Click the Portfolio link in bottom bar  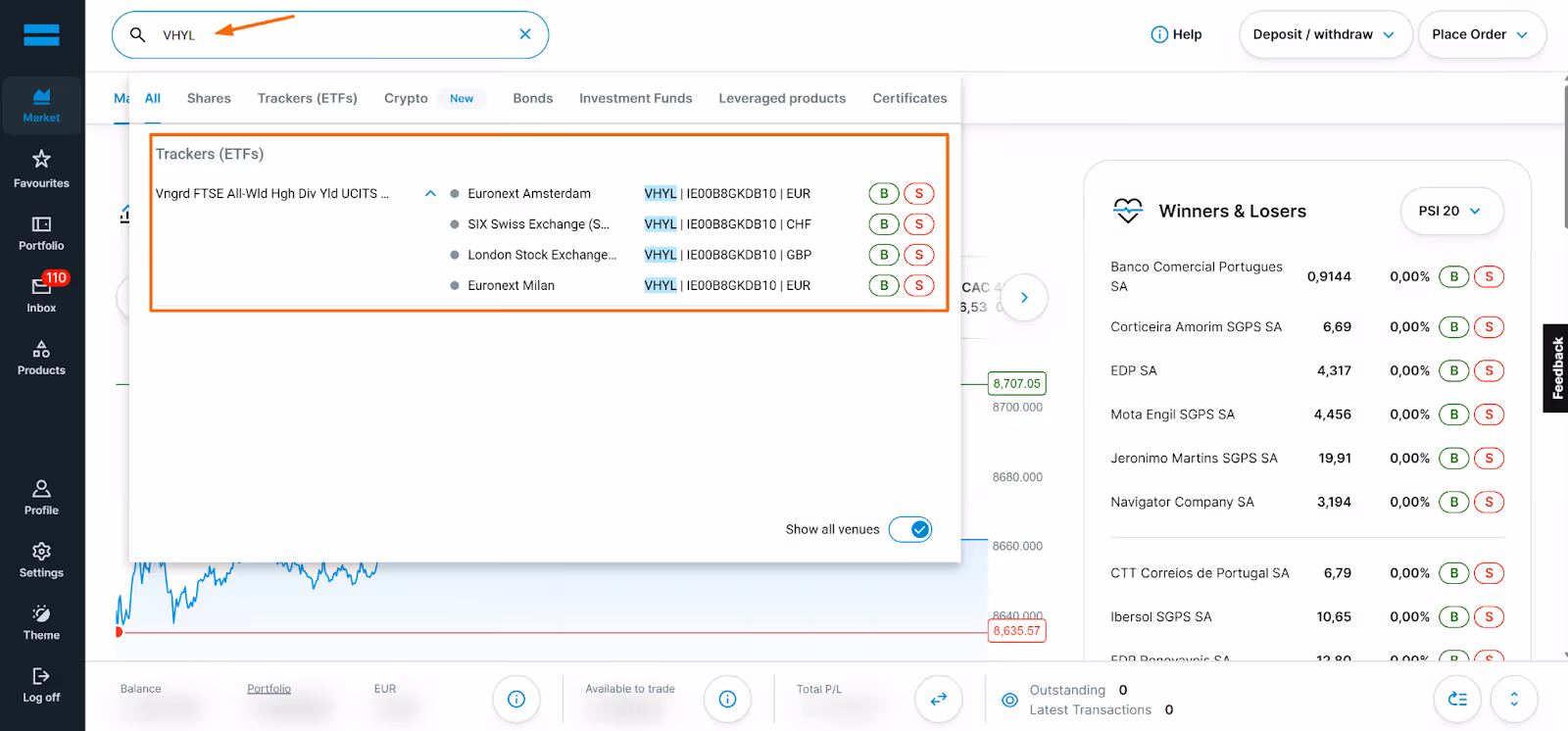tap(269, 689)
